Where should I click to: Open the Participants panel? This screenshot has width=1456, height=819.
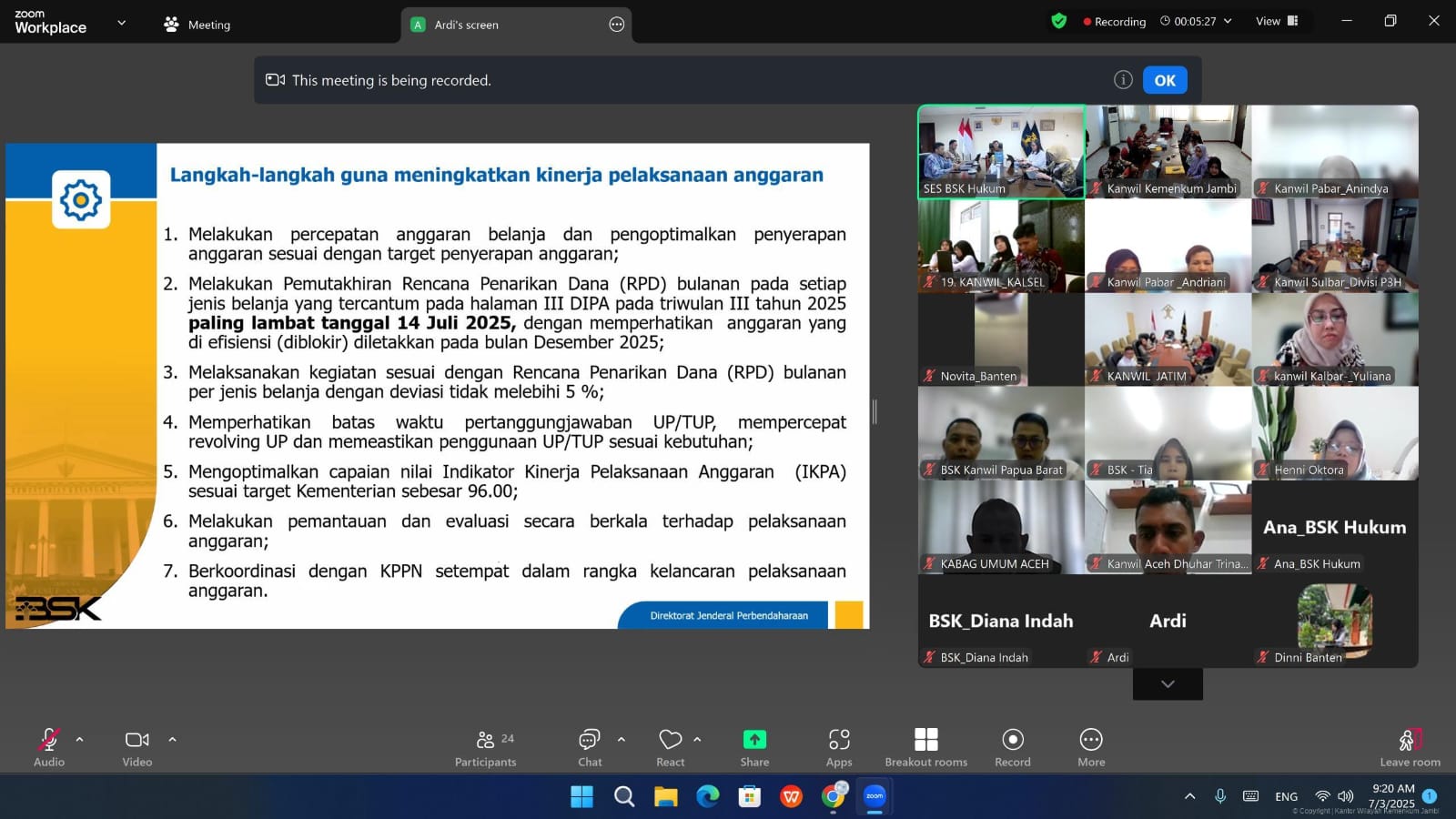(x=485, y=746)
